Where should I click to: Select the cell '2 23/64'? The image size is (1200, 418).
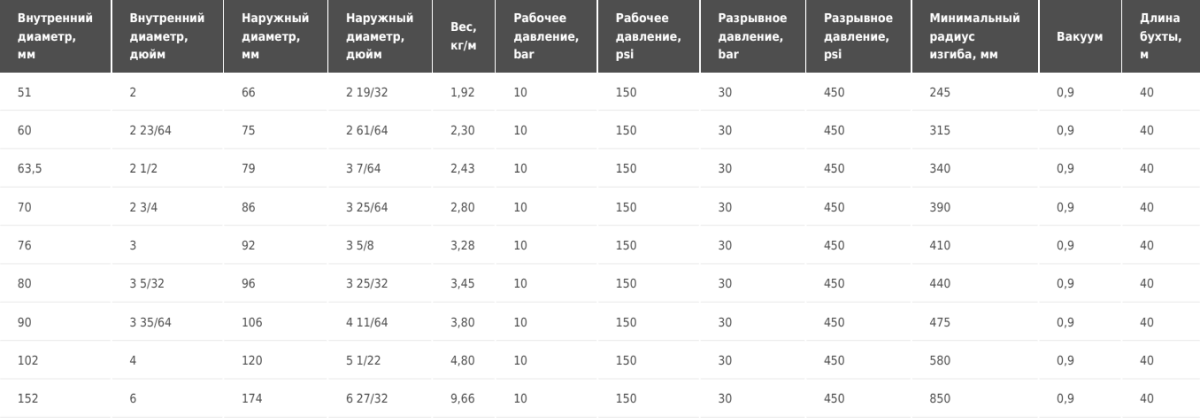point(148,131)
